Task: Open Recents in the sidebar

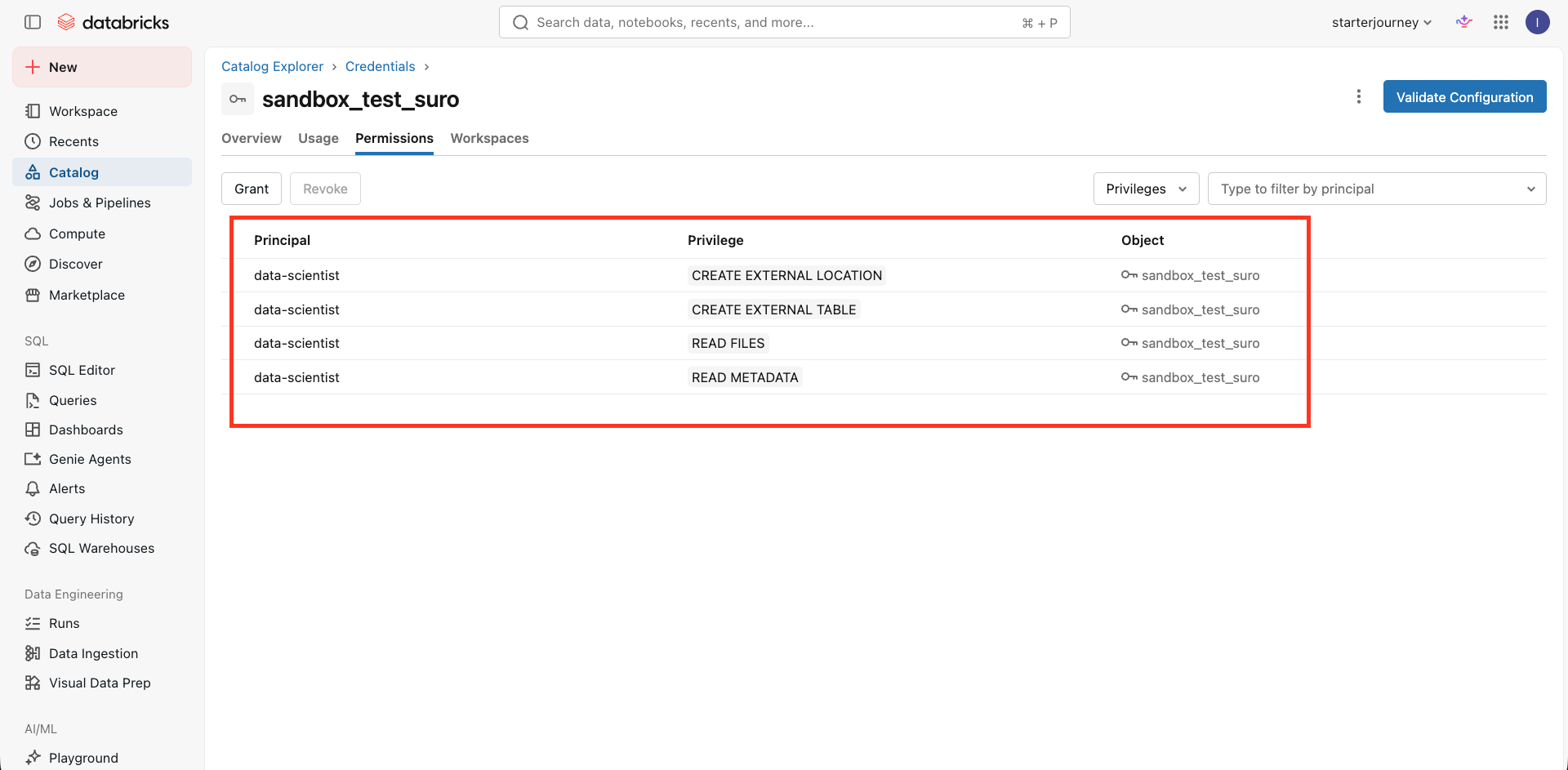Action: point(102,141)
